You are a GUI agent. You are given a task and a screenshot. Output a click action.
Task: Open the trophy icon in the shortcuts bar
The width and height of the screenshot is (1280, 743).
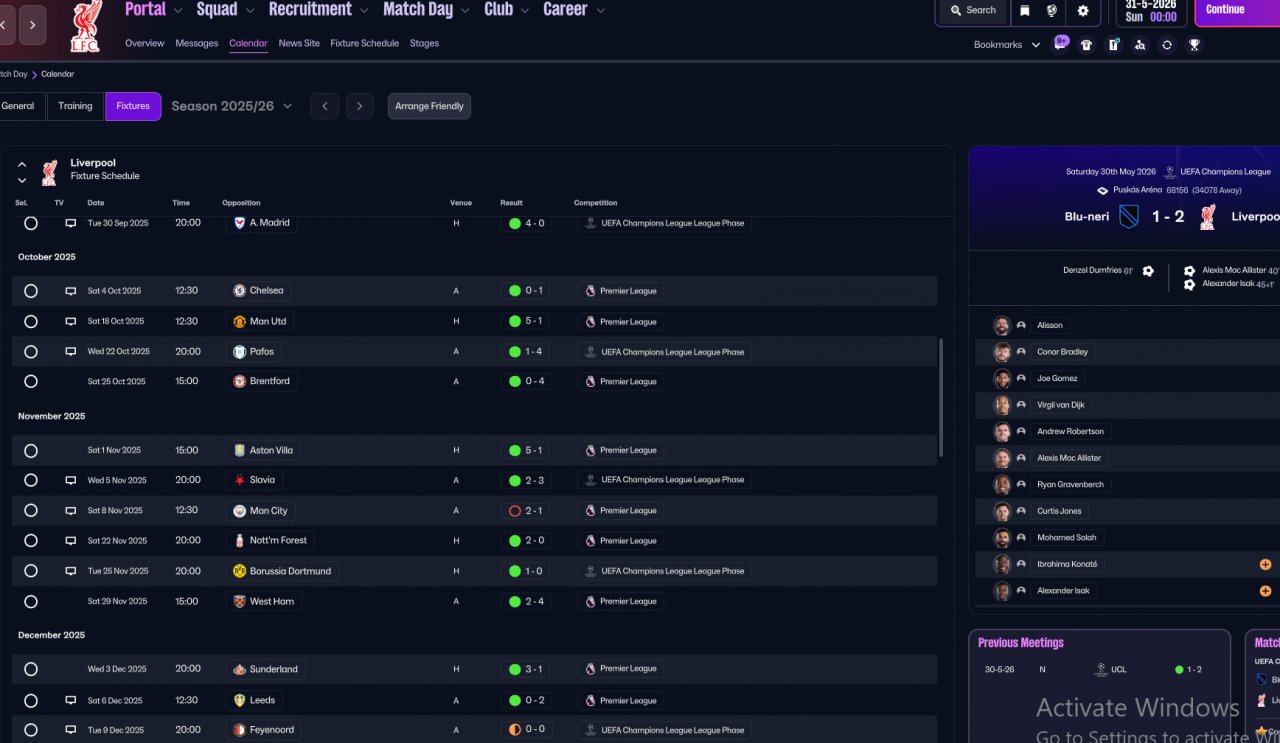tap(1194, 45)
